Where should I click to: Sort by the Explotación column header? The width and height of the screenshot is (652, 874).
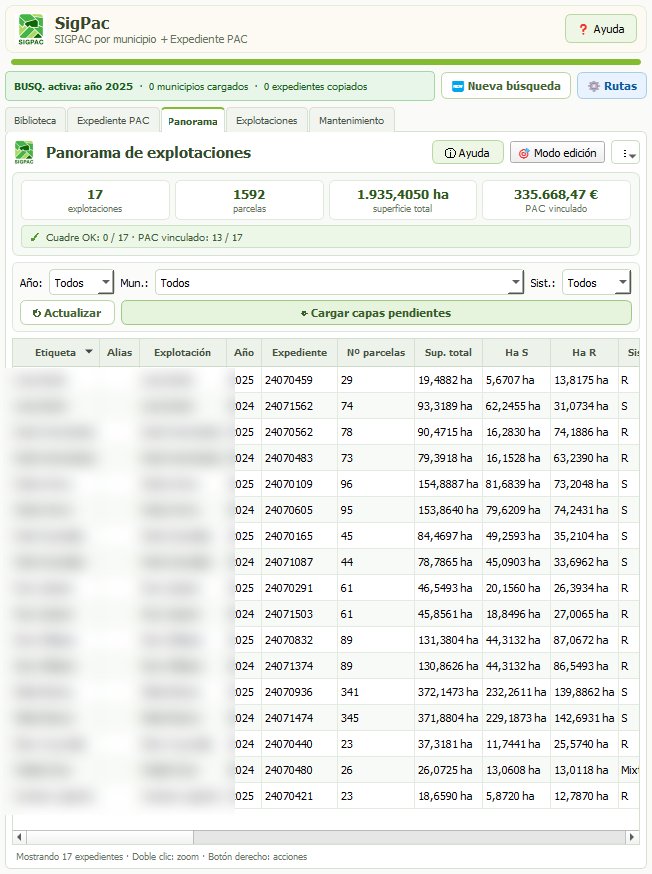click(x=183, y=352)
